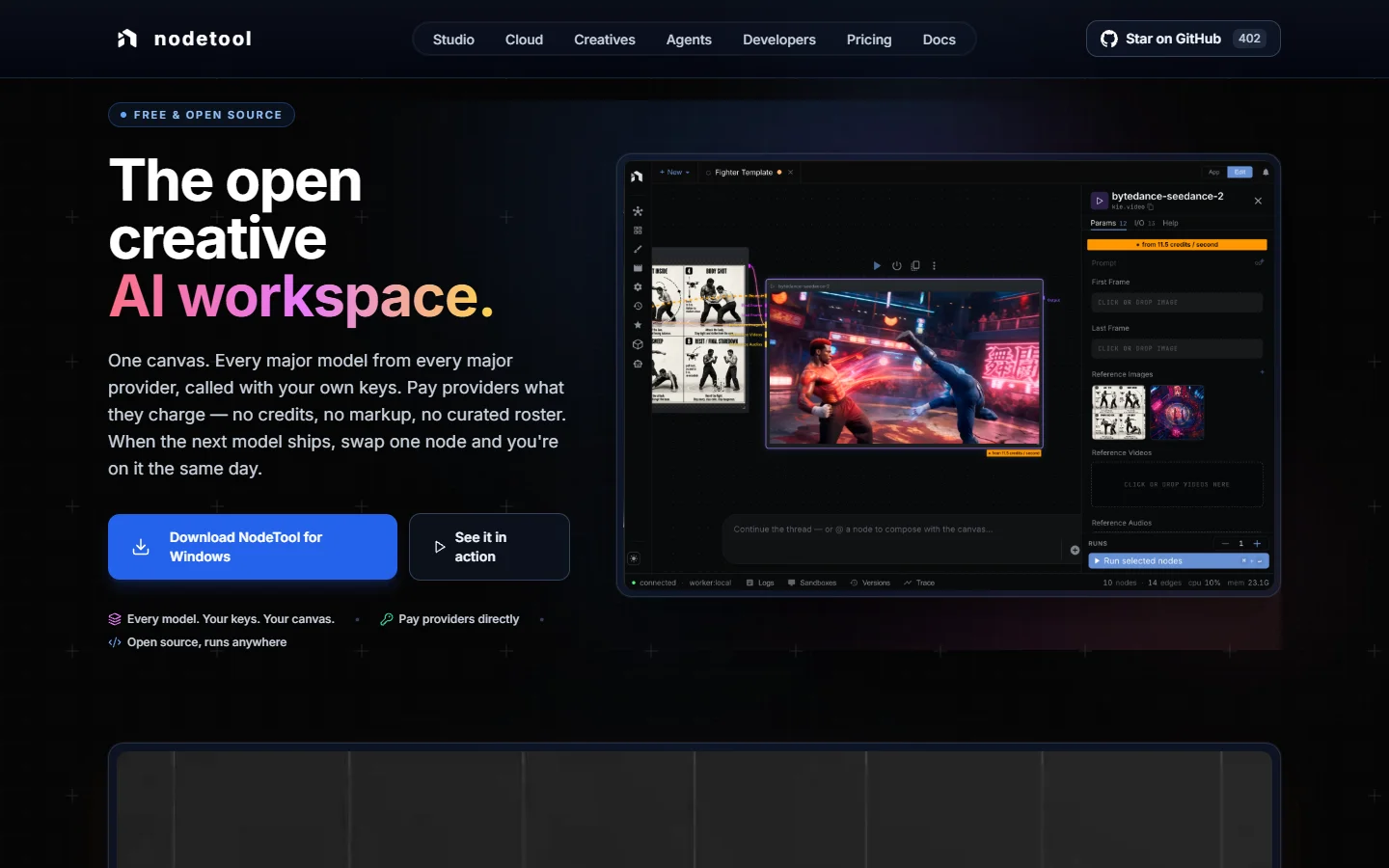The image size is (1389, 868).
Task: Click the nodetool logo inside the app preview
Action: click(x=637, y=176)
